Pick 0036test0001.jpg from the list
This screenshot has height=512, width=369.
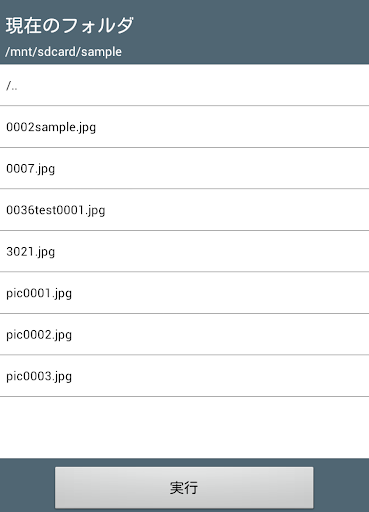click(184, 210)
